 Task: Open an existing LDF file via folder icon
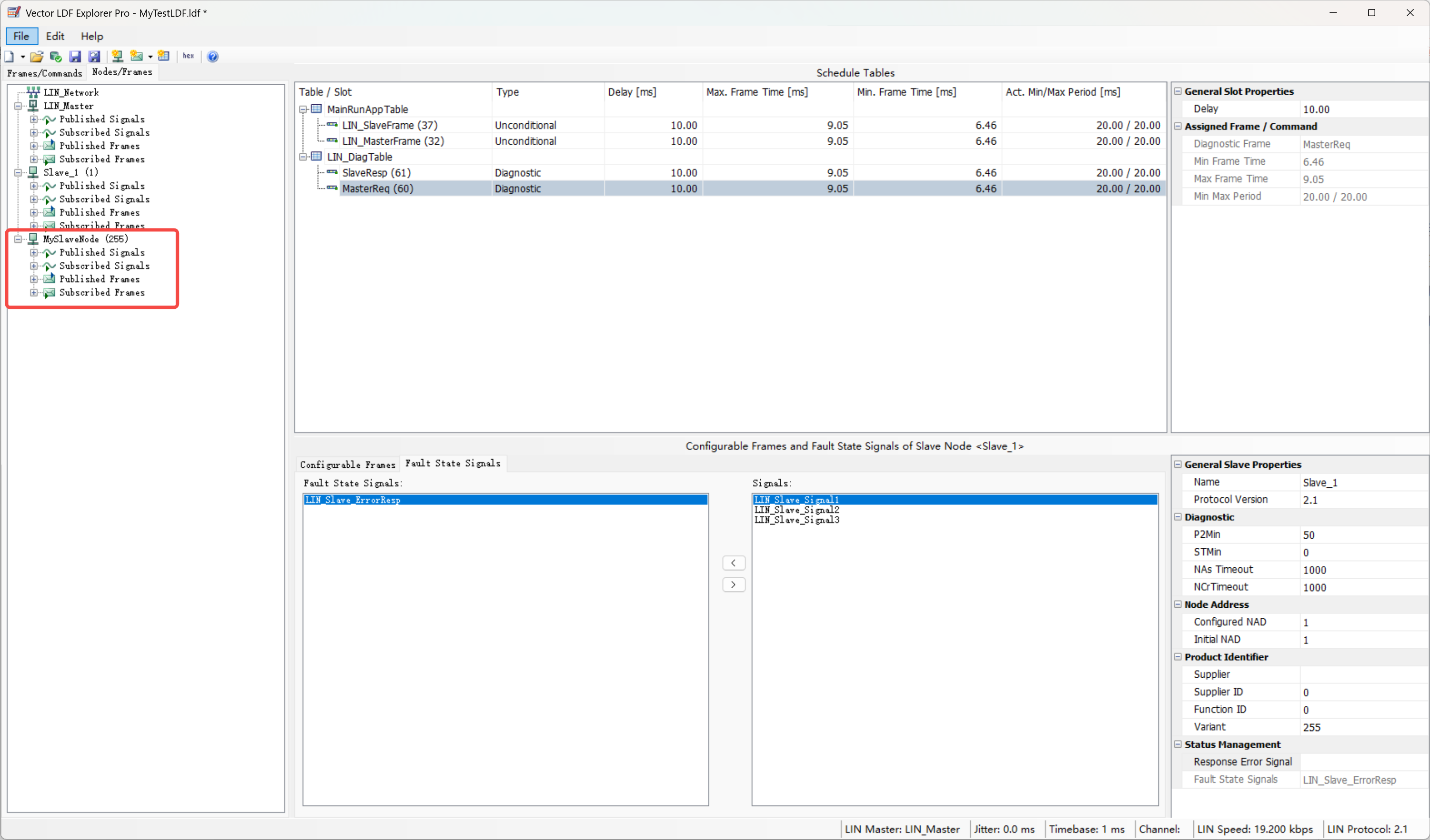(37, 56)
